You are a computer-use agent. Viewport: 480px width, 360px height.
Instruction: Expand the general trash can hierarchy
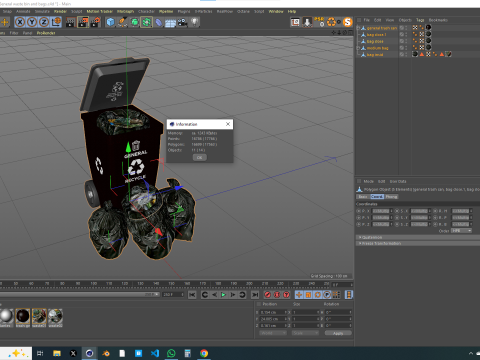pyautogui.click(x=358, y=28)
